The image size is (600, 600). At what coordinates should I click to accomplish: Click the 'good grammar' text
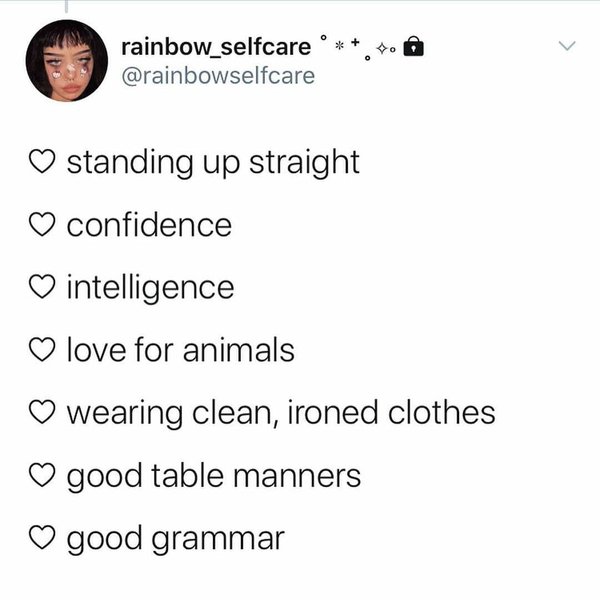pyautogui.click(x=176, y=538)
